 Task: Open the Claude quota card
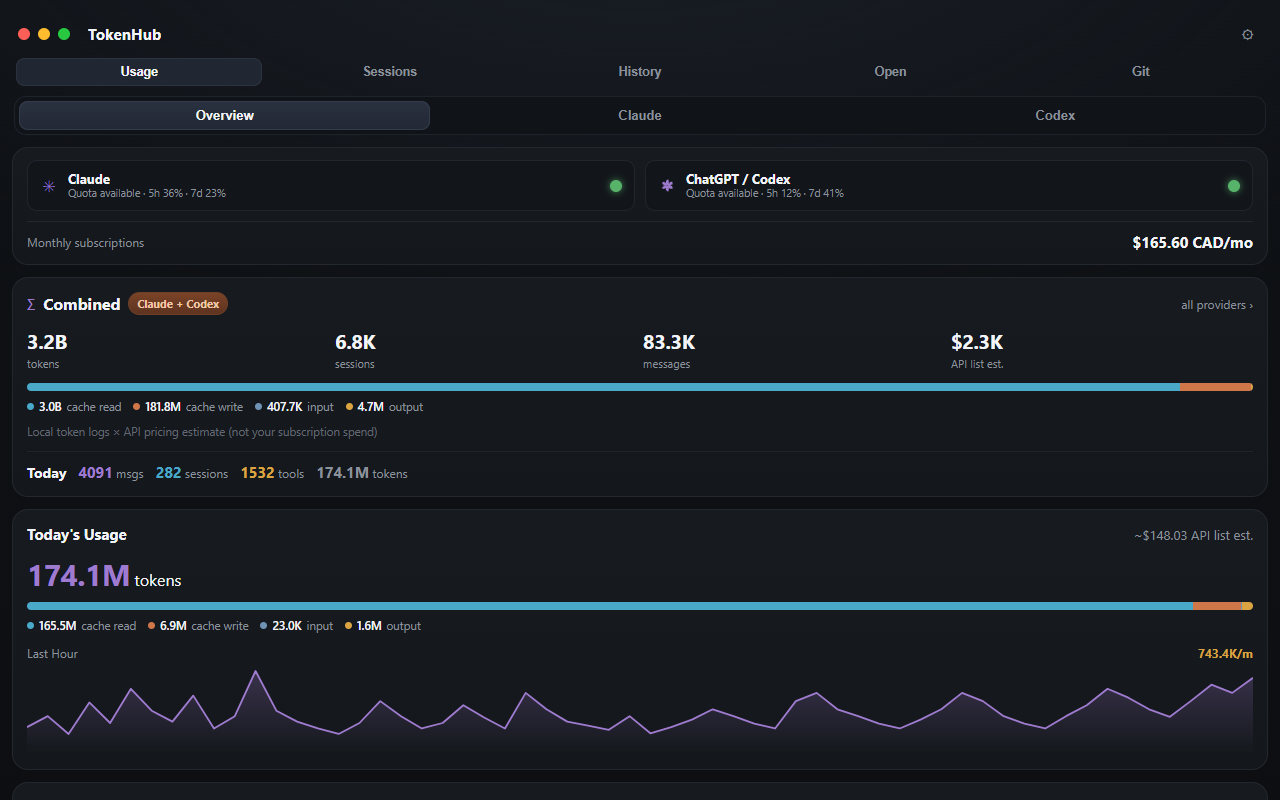click(331, 186)
